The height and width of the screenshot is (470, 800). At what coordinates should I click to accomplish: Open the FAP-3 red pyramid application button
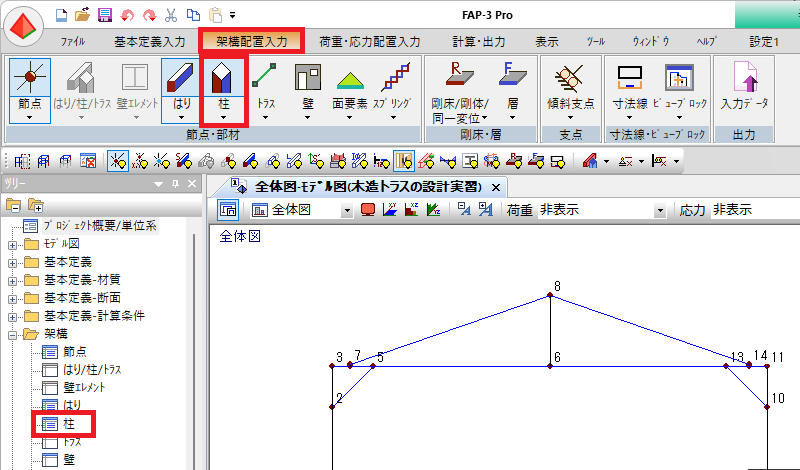pos(22,26)
